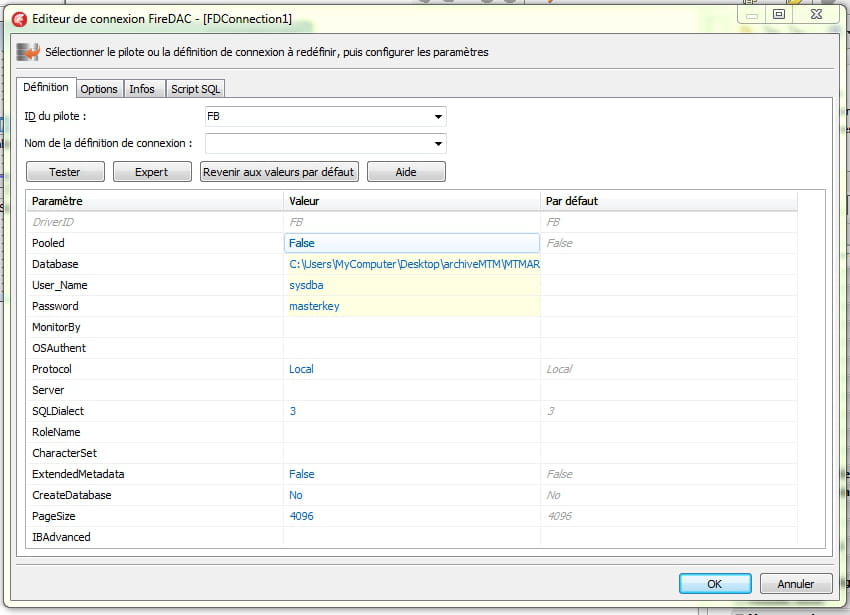Close the FireDAC connection editor window
The width and height of the screenshot is (850, 615).
(816, 15)
